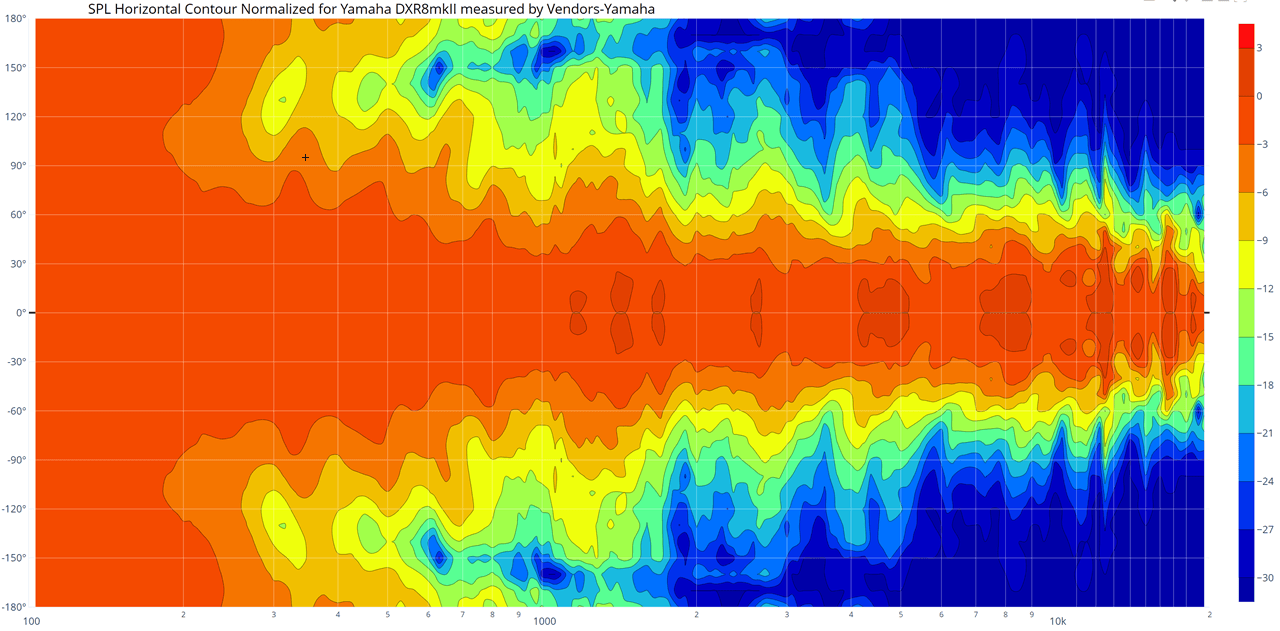The height and width of the screenshot is (631, 1280).
Task: Select the 150° vertical axis label
Action: [x=17, y=68]
